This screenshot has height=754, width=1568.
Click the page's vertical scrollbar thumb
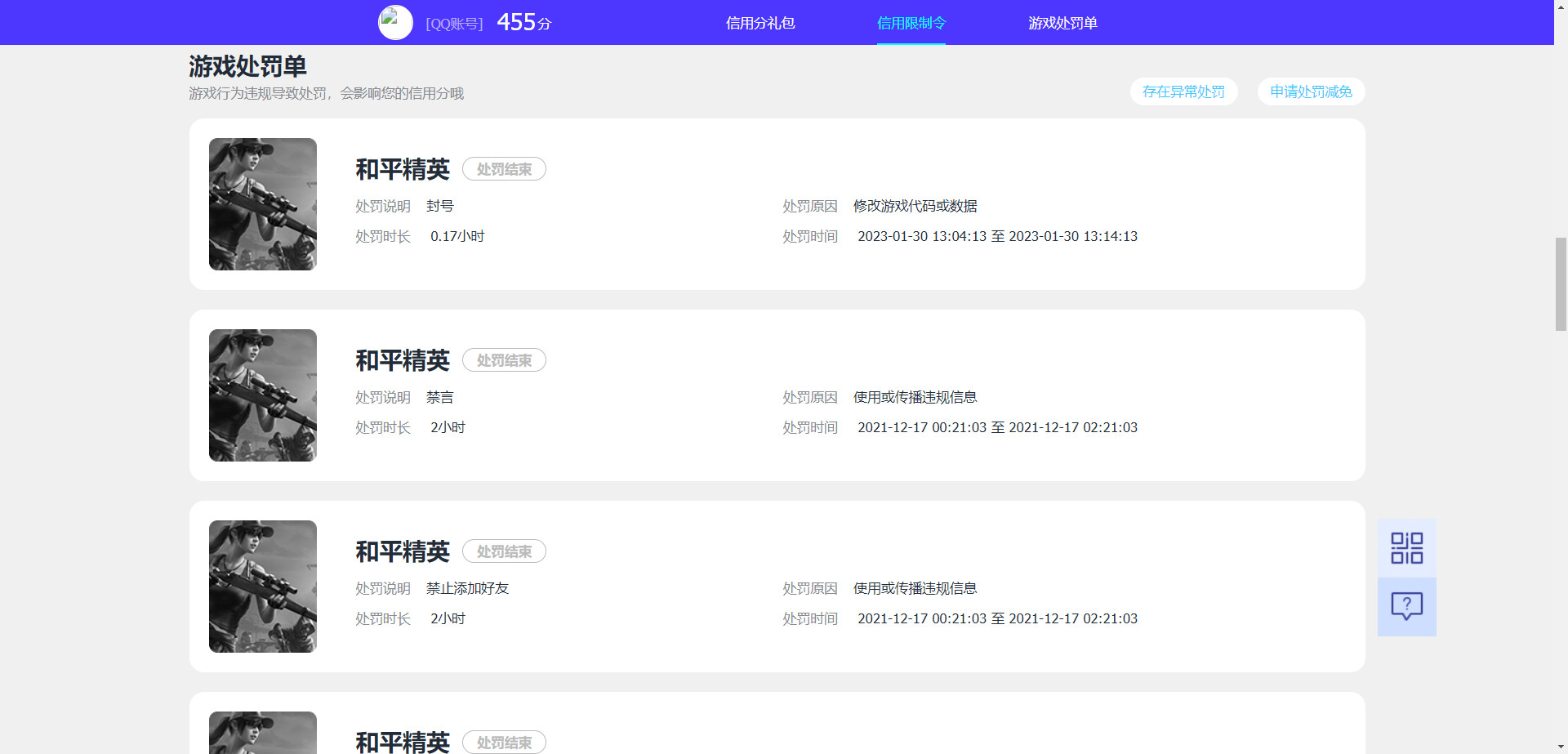coord(1561,283)
